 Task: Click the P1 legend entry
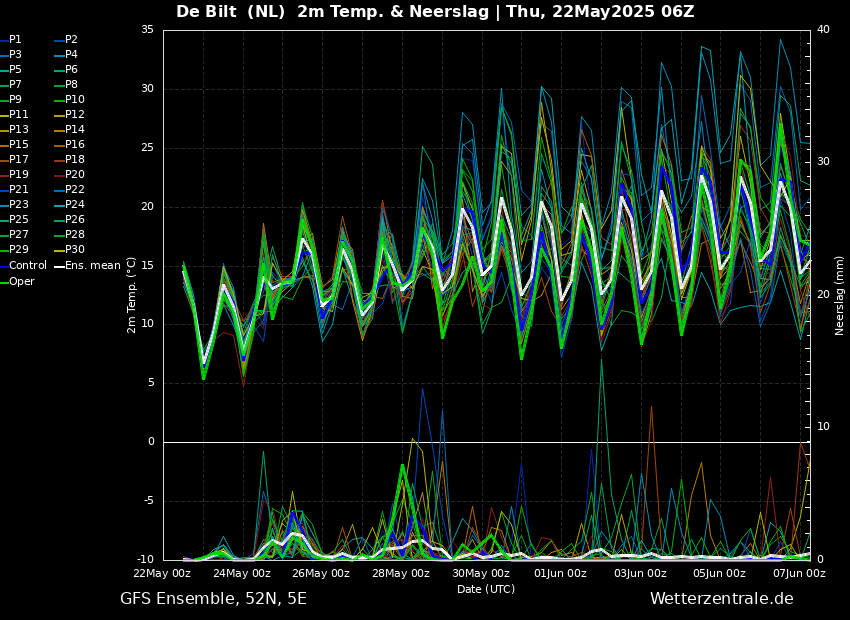tap(15, 40)
